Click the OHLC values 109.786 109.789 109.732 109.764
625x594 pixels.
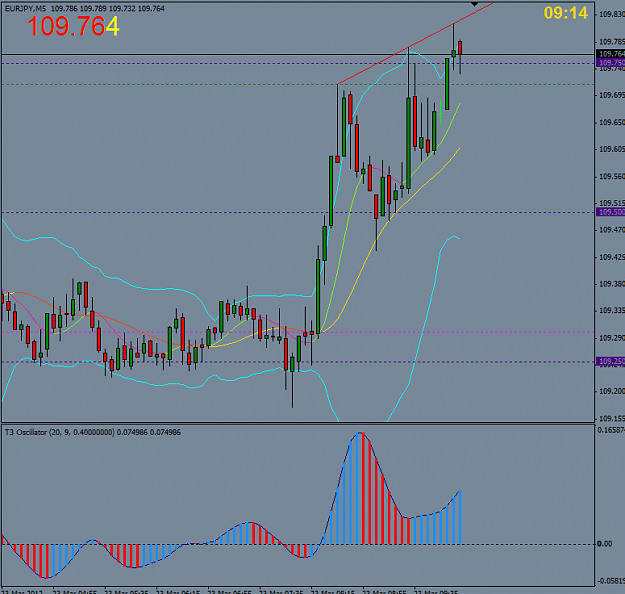pyautogui.click(x=108, y=8)
